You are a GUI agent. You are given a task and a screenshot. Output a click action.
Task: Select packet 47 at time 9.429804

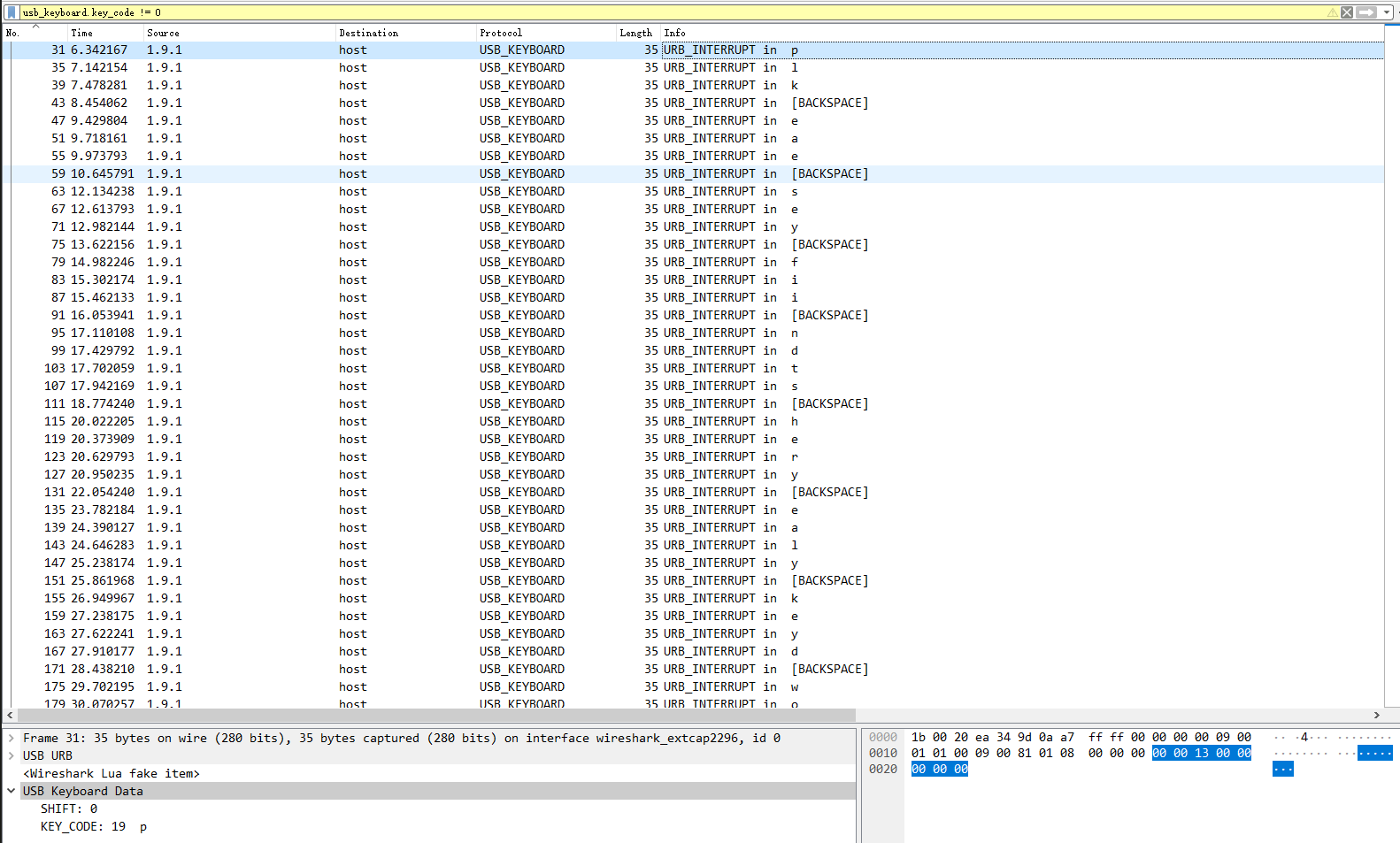[x=694, y=120]
